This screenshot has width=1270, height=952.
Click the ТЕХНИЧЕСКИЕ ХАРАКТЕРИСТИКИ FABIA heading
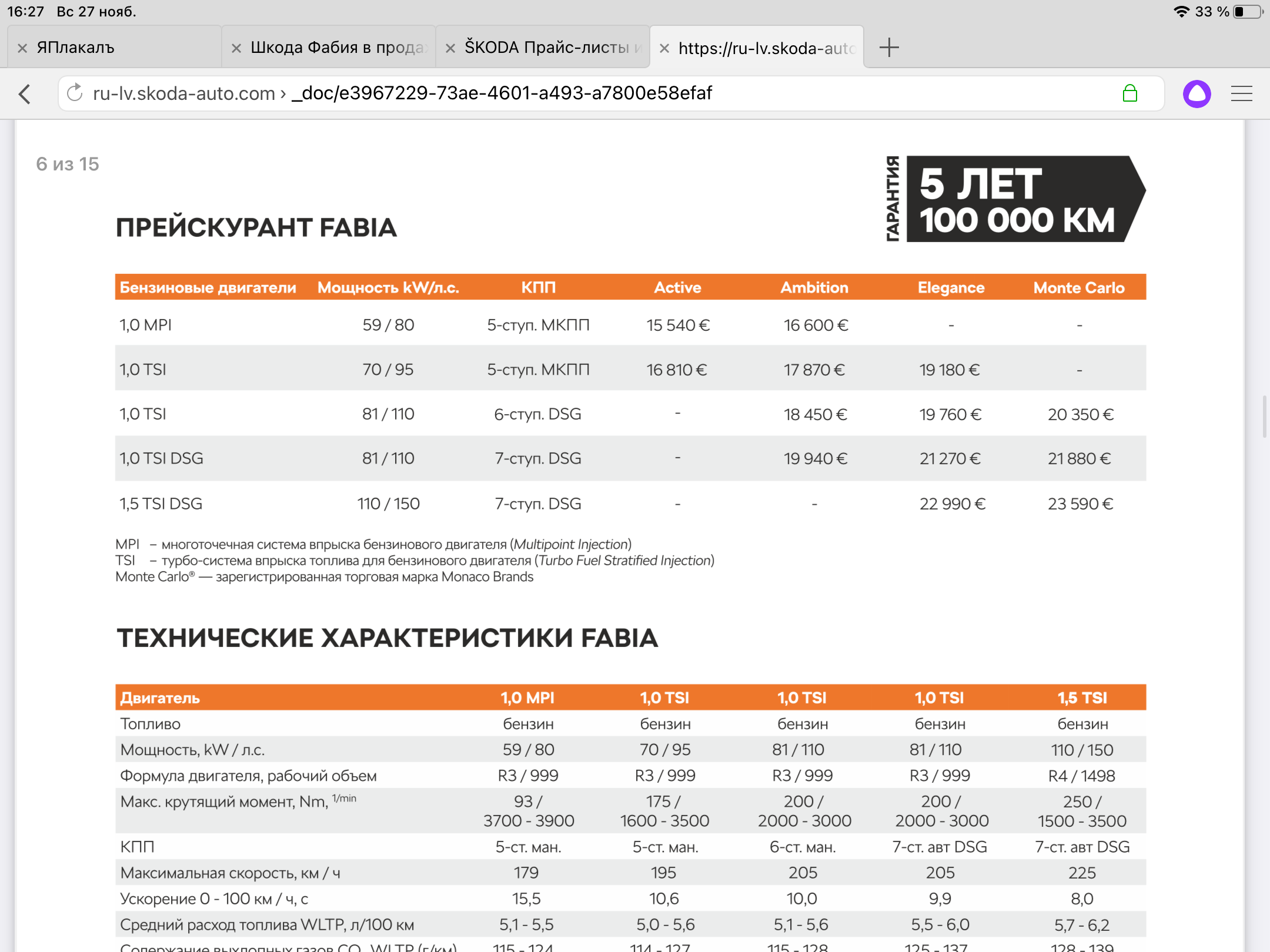387,638
